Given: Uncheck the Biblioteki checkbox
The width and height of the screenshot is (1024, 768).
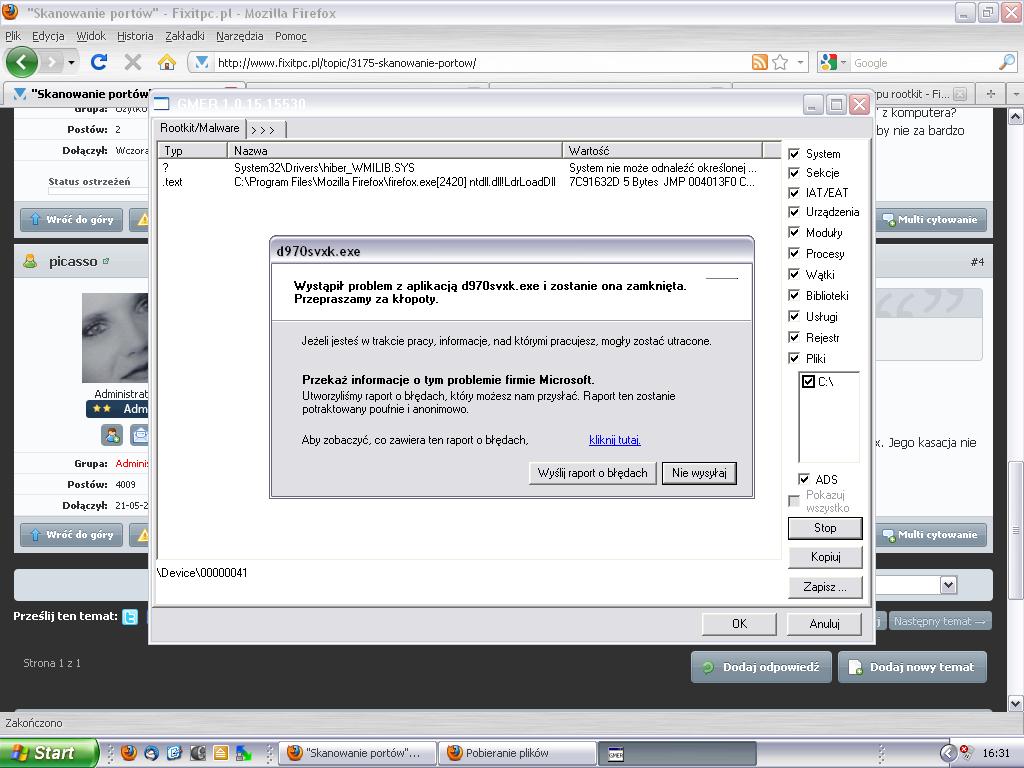Looking at the screenshot, I should click(x=794, y=295).
